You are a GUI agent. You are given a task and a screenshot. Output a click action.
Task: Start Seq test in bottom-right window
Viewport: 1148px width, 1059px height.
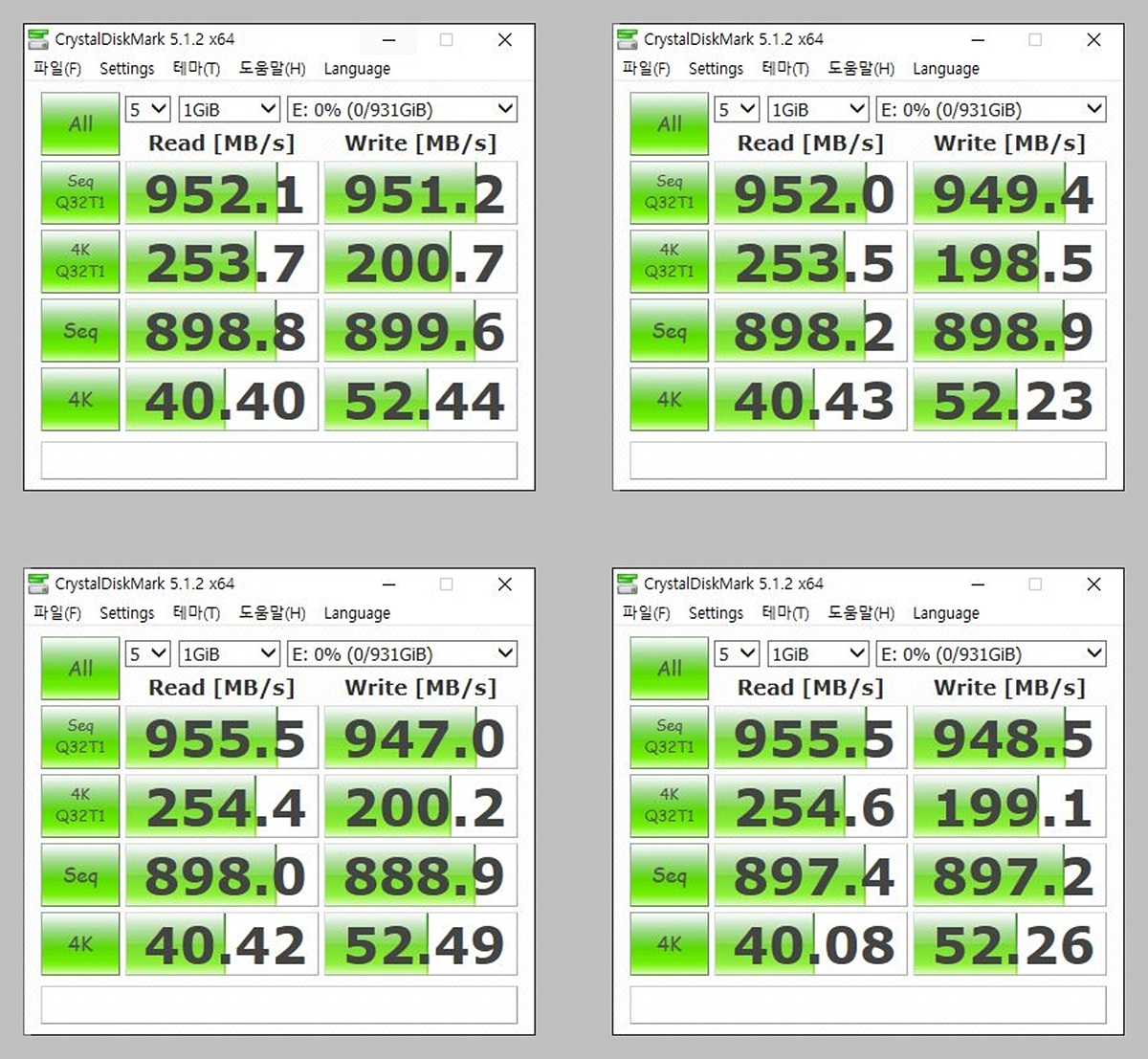click(670, 874)
